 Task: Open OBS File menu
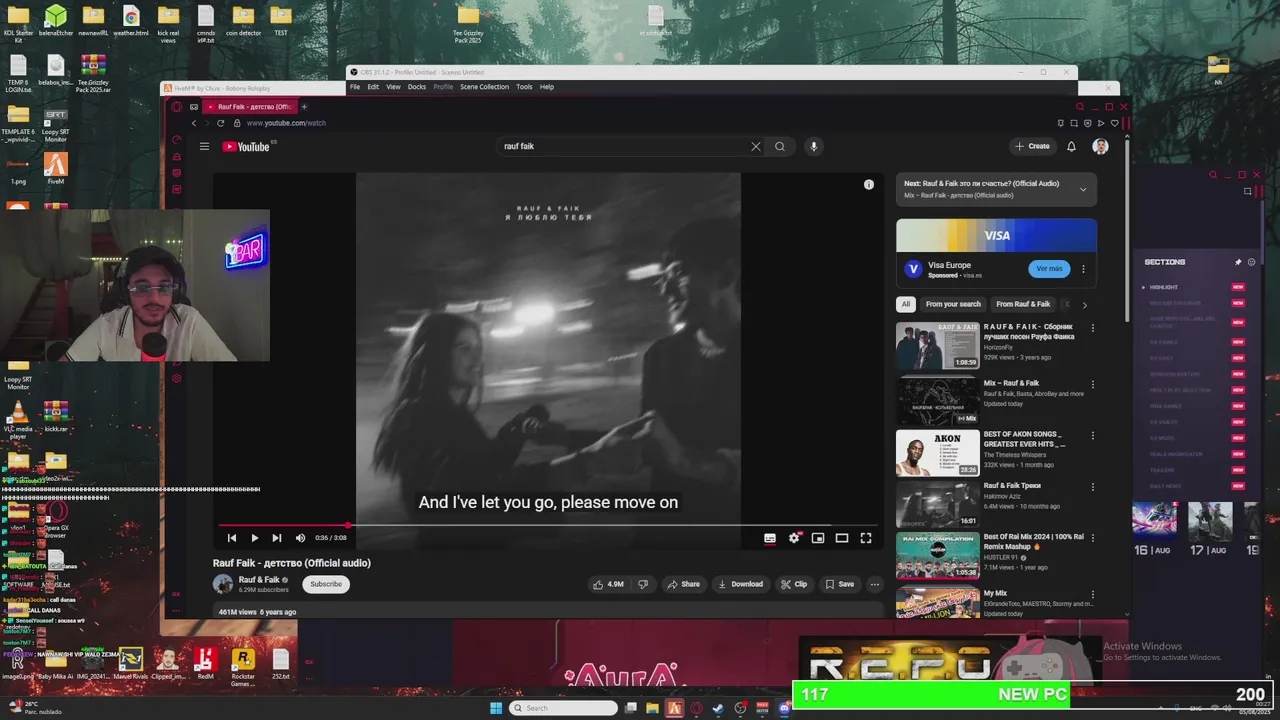(355, 87)
